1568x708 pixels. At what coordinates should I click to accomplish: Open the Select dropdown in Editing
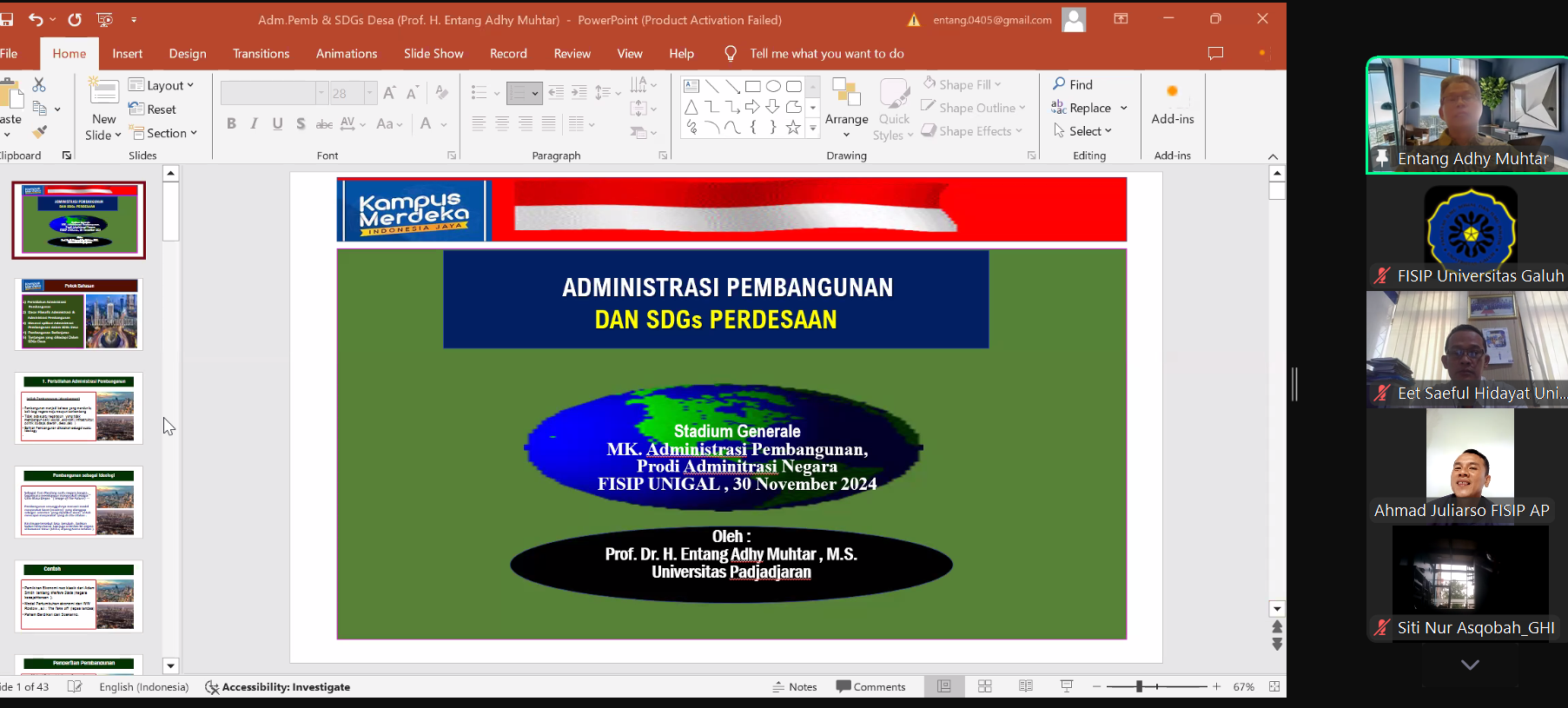coord(1083,131)
